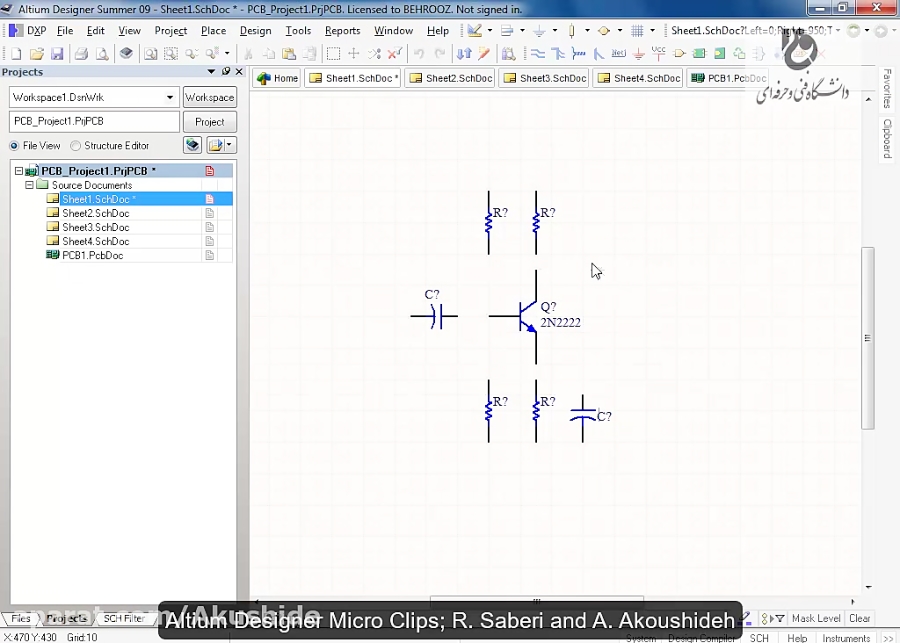900x643 pixels.
Task: Select the GND power port tool
Action: pos(638,51)
